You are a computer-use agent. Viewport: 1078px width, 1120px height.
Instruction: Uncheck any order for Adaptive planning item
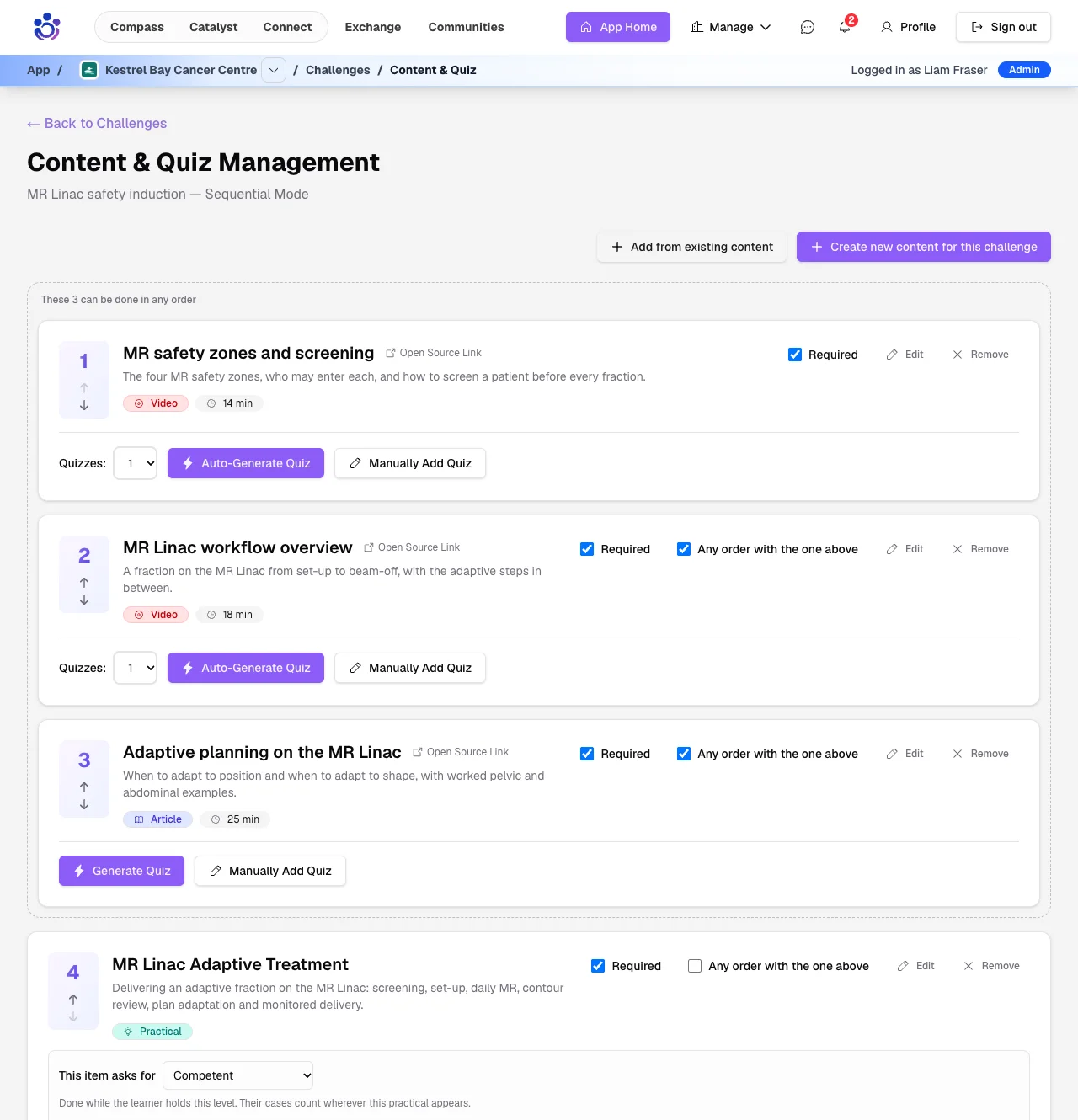coord(684,754)
